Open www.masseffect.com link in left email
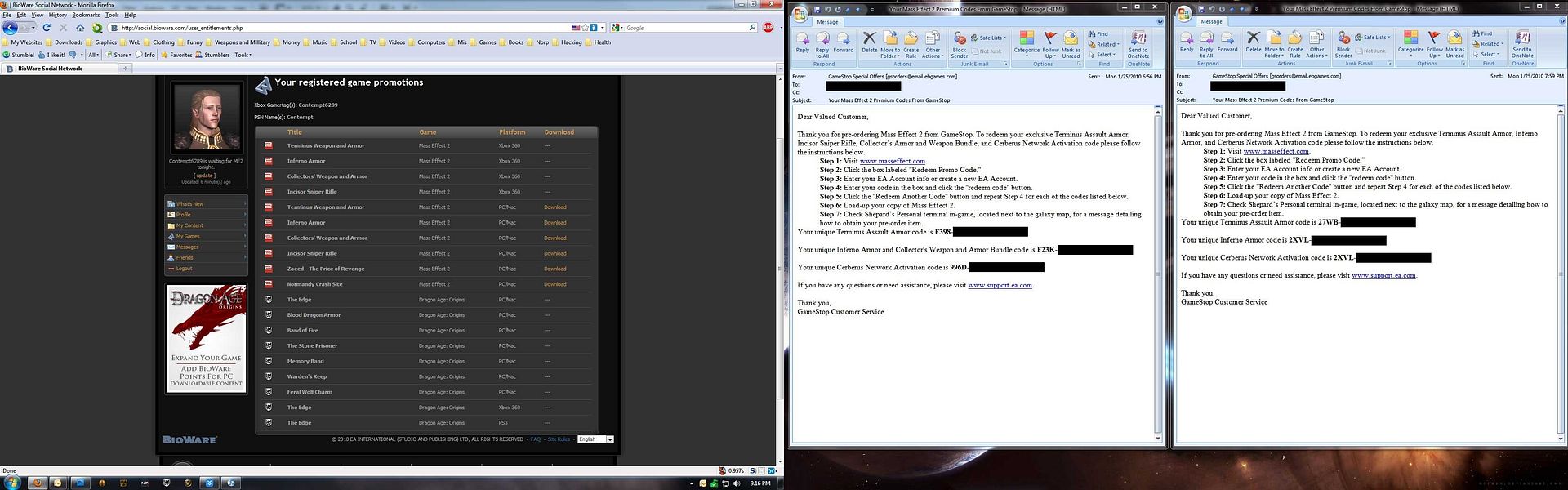This screenshot has width=1568, height=490. [x=893, y=161]
